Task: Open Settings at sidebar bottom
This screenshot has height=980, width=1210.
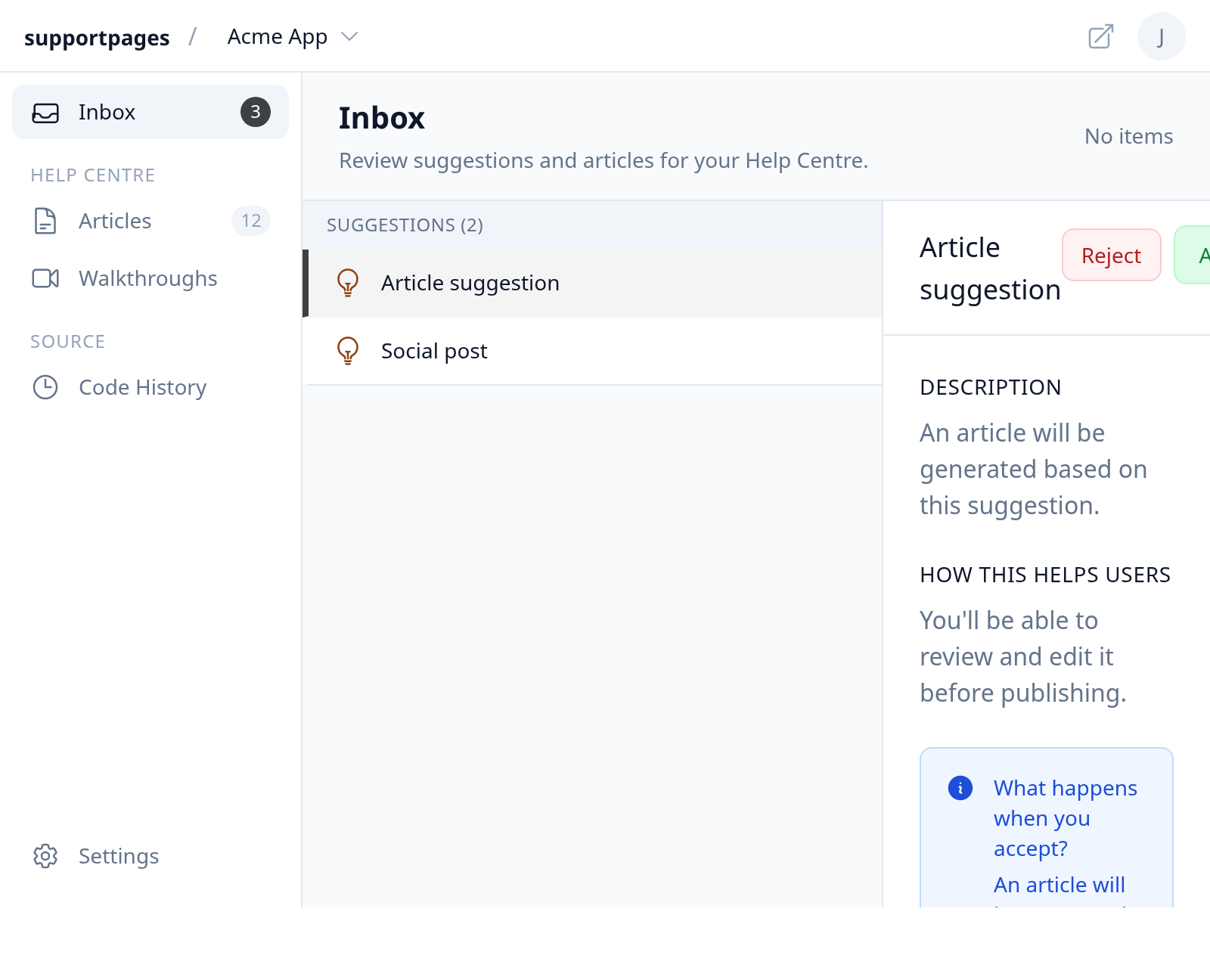Action: (150, 856)
